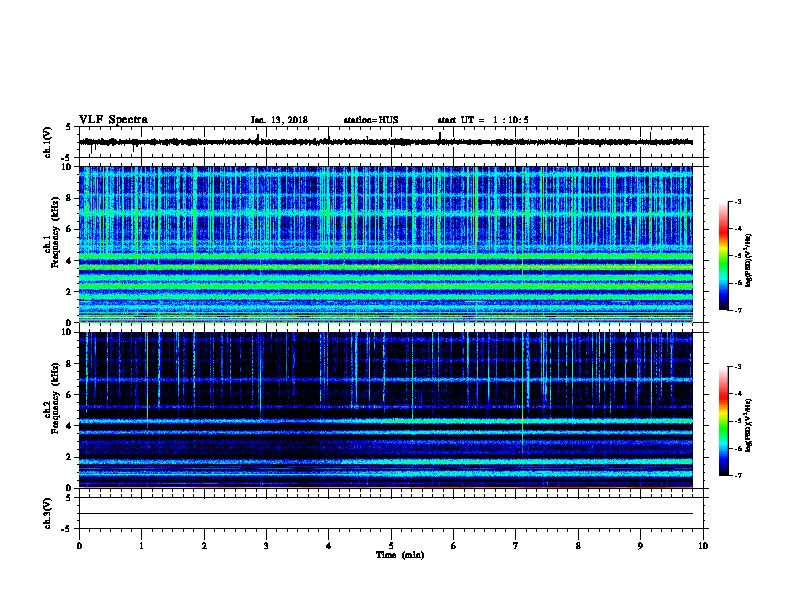
Task: Click inside the ch.1 spectrogram panel
Action: (x=386, y=244)
